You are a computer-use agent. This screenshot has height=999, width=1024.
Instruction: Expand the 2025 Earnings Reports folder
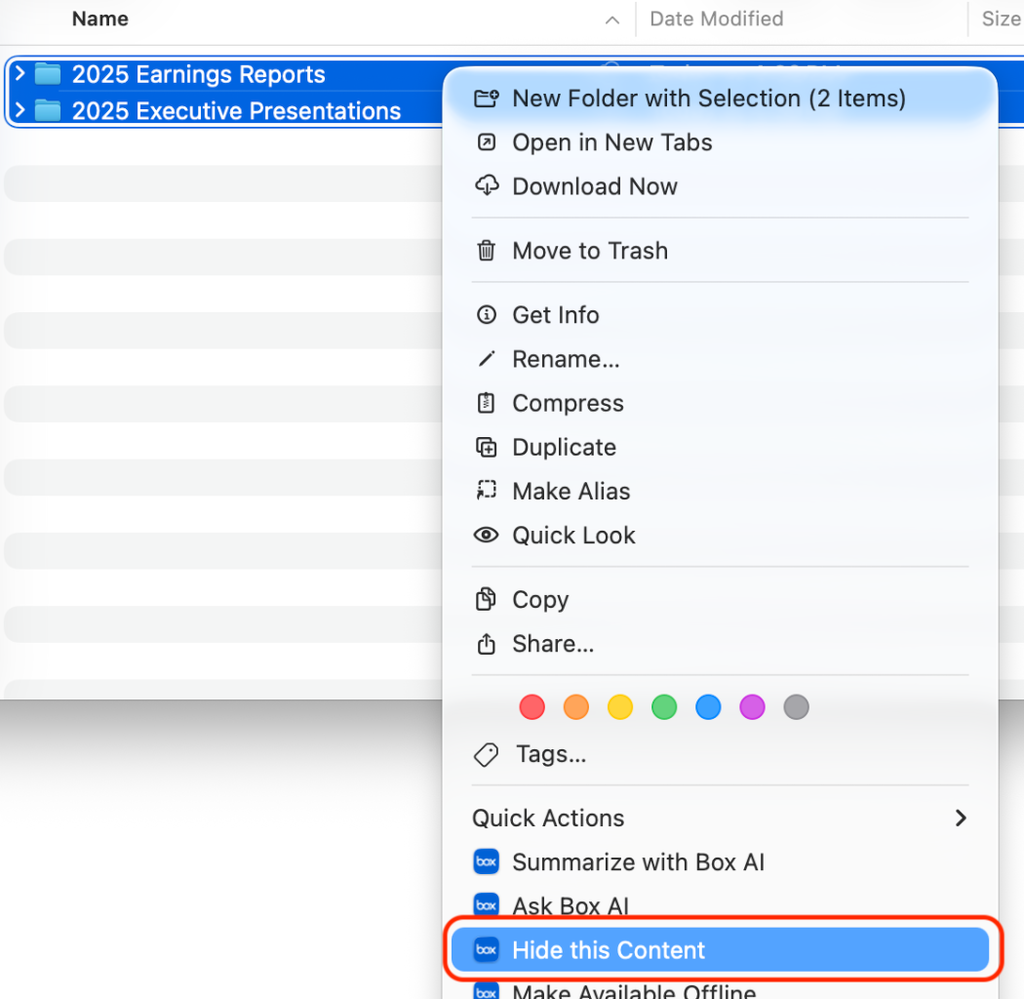coord(19,74)
